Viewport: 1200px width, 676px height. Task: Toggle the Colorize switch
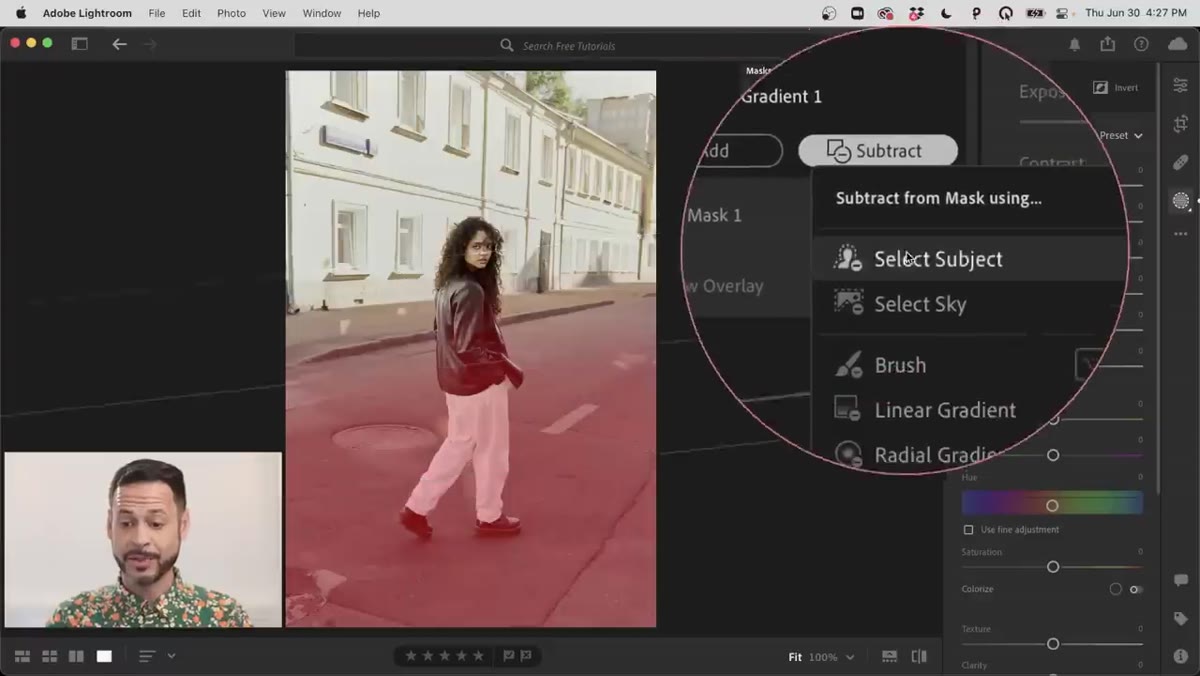tap(1136, 589)
